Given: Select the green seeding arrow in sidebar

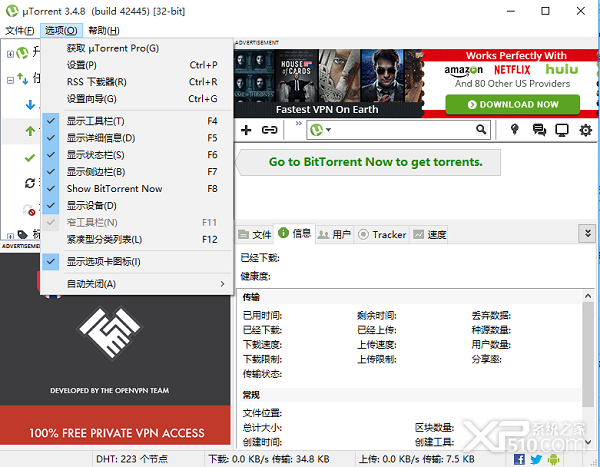Looking at the screenshot, I should coord(30,131).
